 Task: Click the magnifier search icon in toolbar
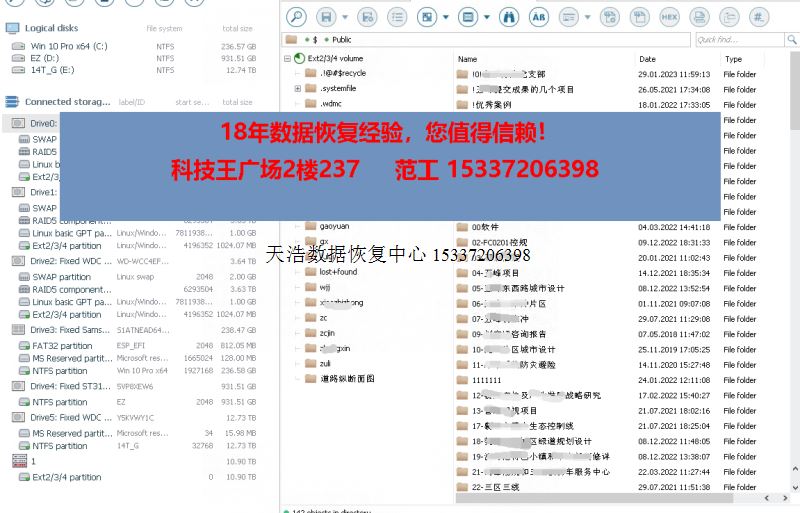[296, 16]
